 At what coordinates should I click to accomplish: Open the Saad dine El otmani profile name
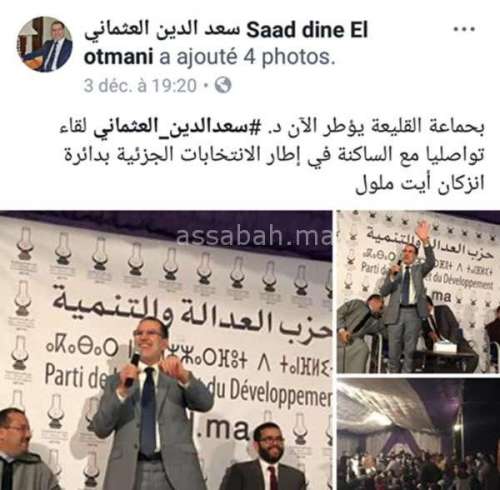226,43
